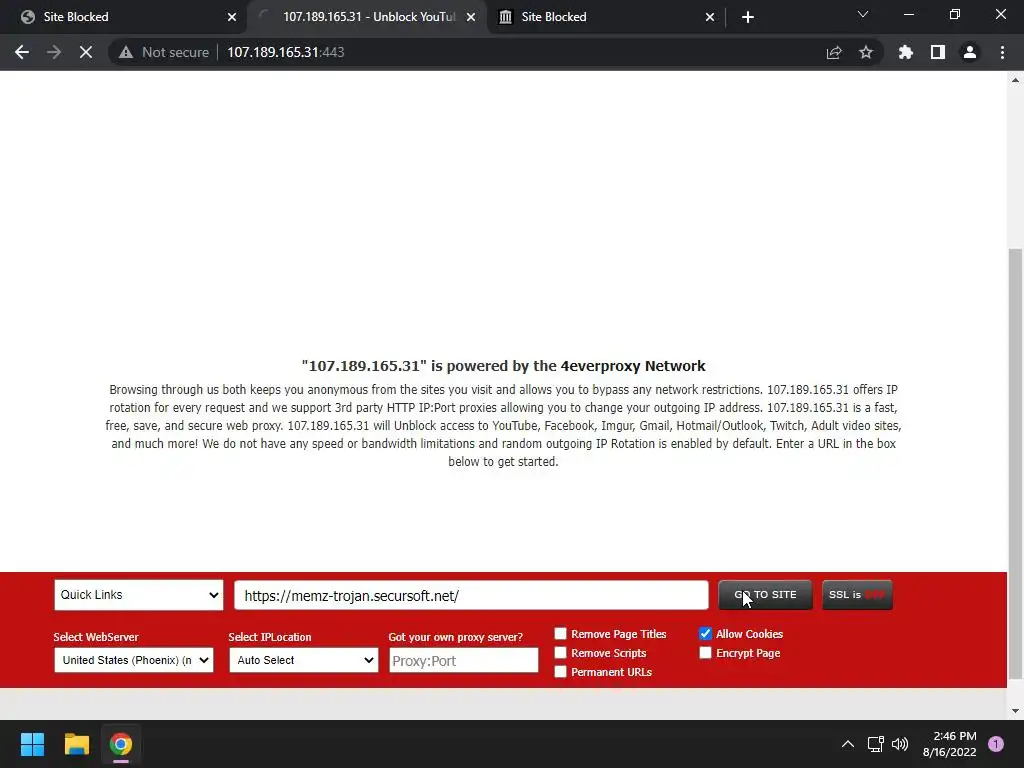Go back using the browser back arrow
The height and width of the screenshot is (768, 1024).
coord(22,52)
